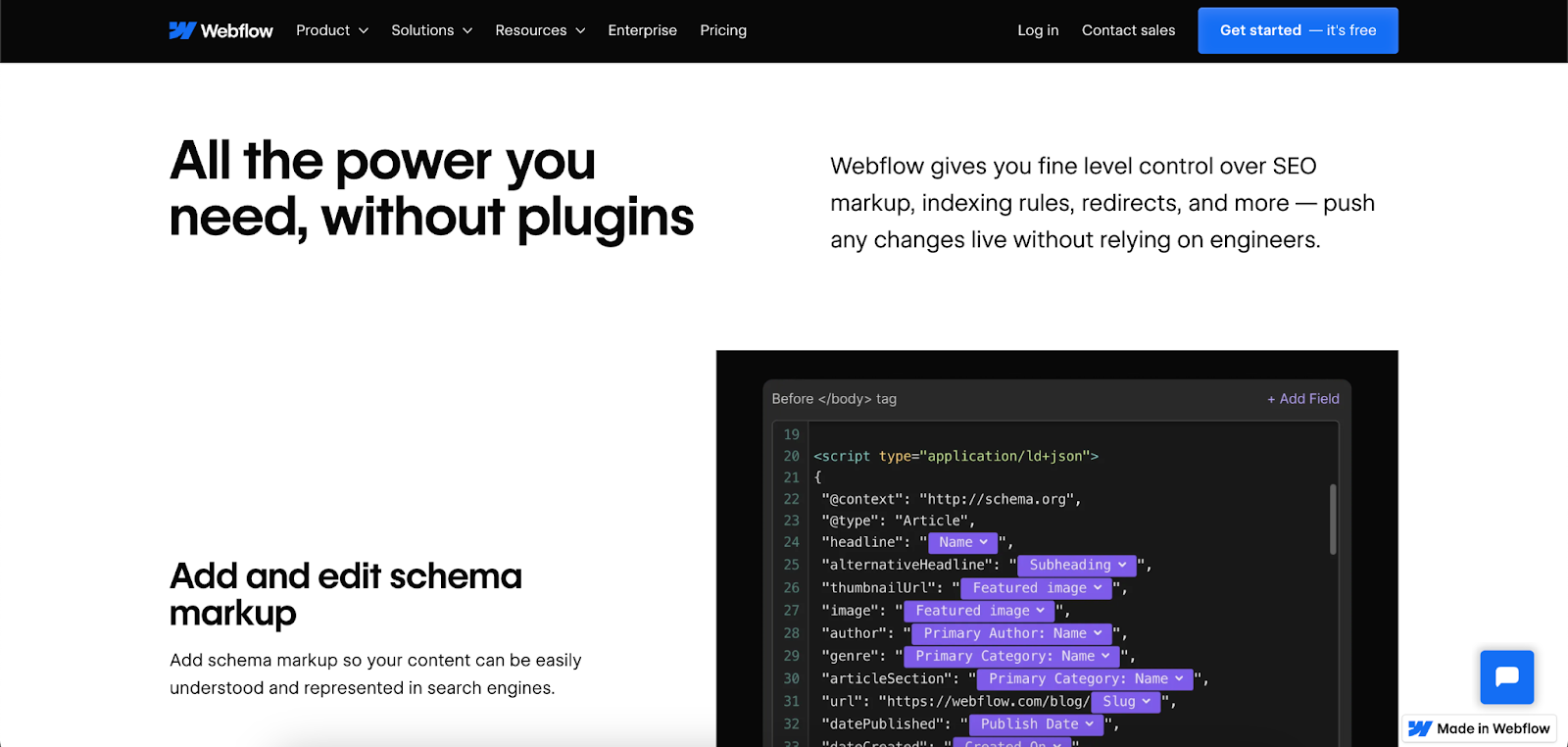This screenshot has height=747, width=1568.
Task: Click line number 19 in the editor
Action: [x=791, y=434]
